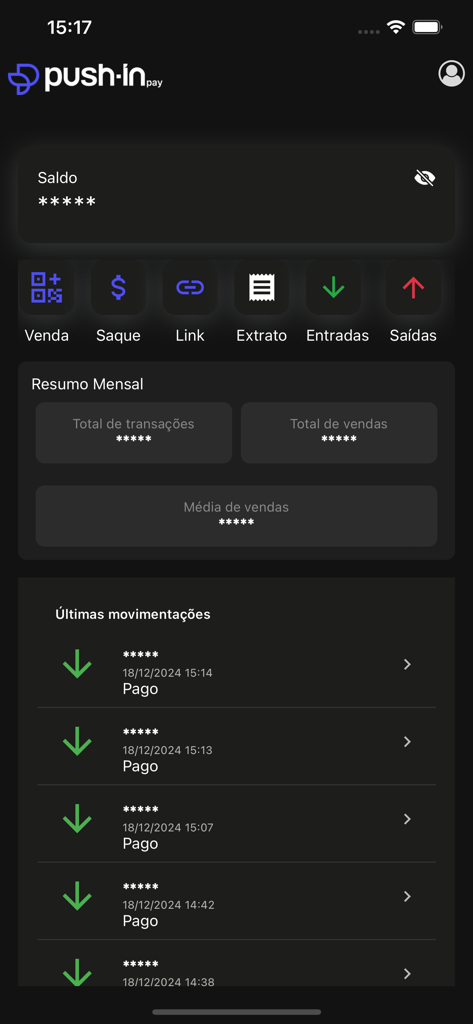473x1024 pixels.
Task: Select date text 18/12/2024 14:38
Action: click(169, 982)
